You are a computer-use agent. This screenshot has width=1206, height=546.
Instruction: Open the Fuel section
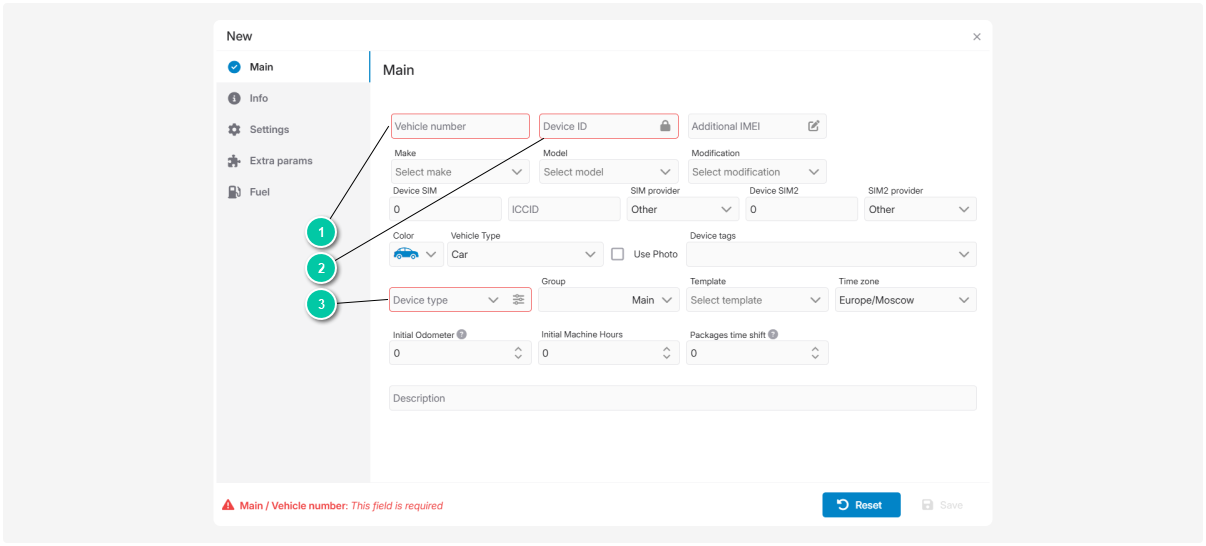(x=259, y=192)
